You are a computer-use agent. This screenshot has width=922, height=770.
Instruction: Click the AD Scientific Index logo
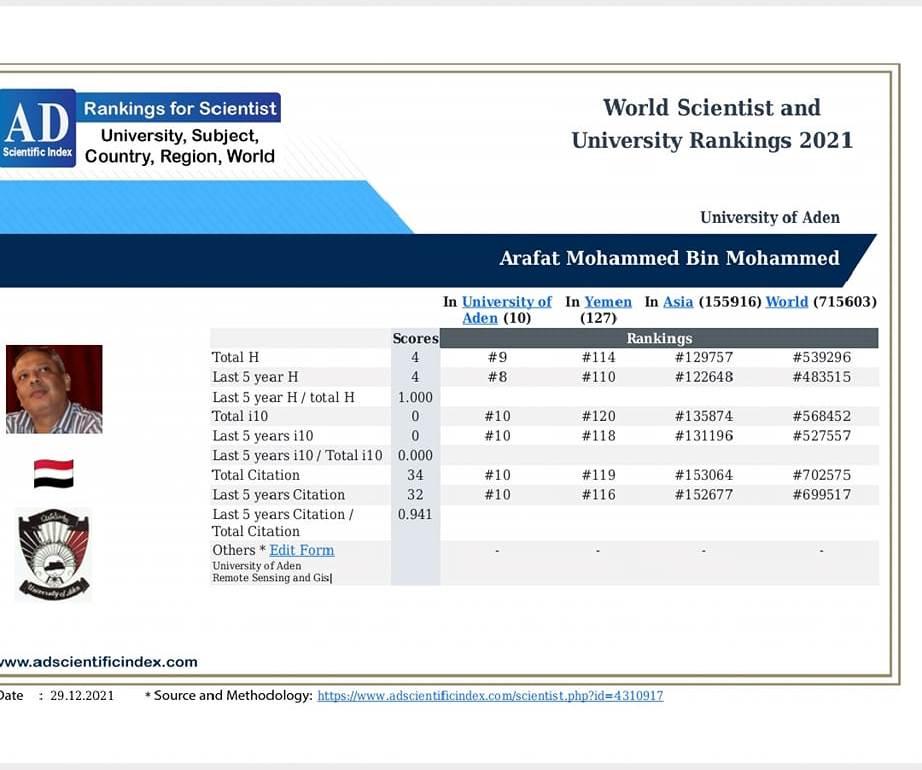click(x=37, y=128)
